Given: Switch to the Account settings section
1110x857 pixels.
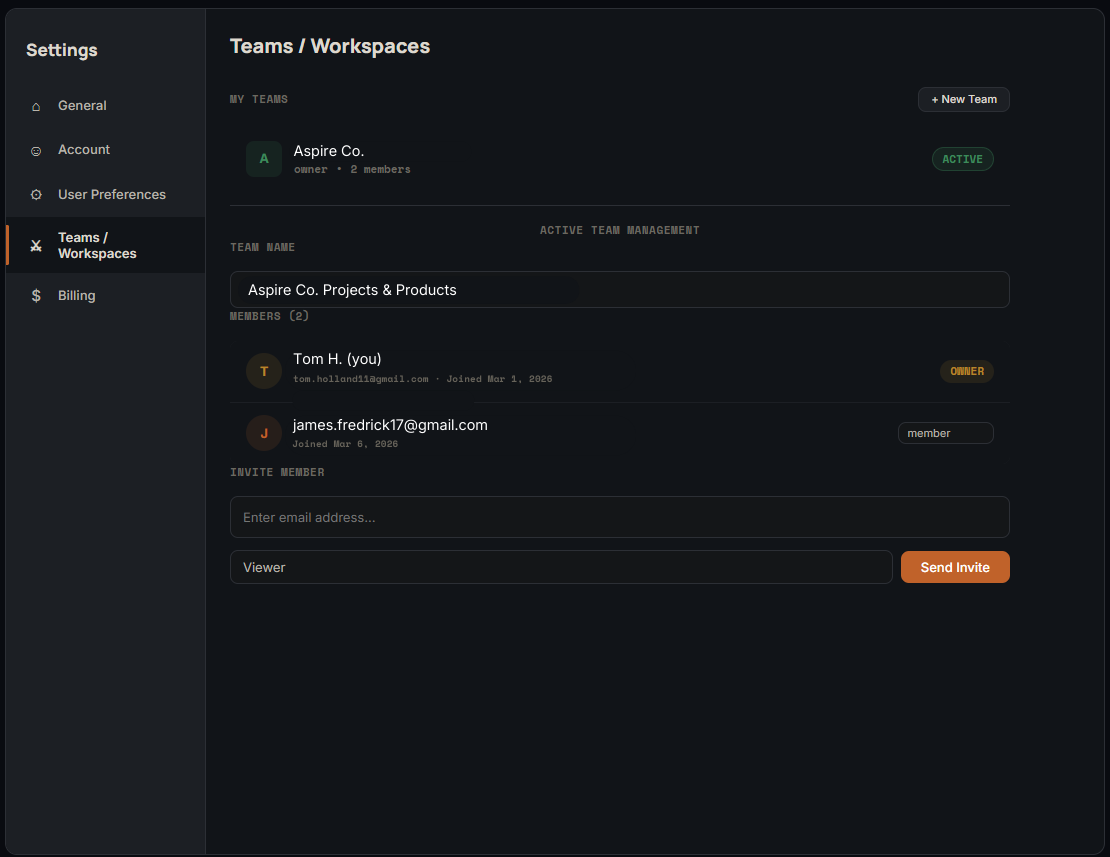Looking at the screenshot, I should [84, 149].
